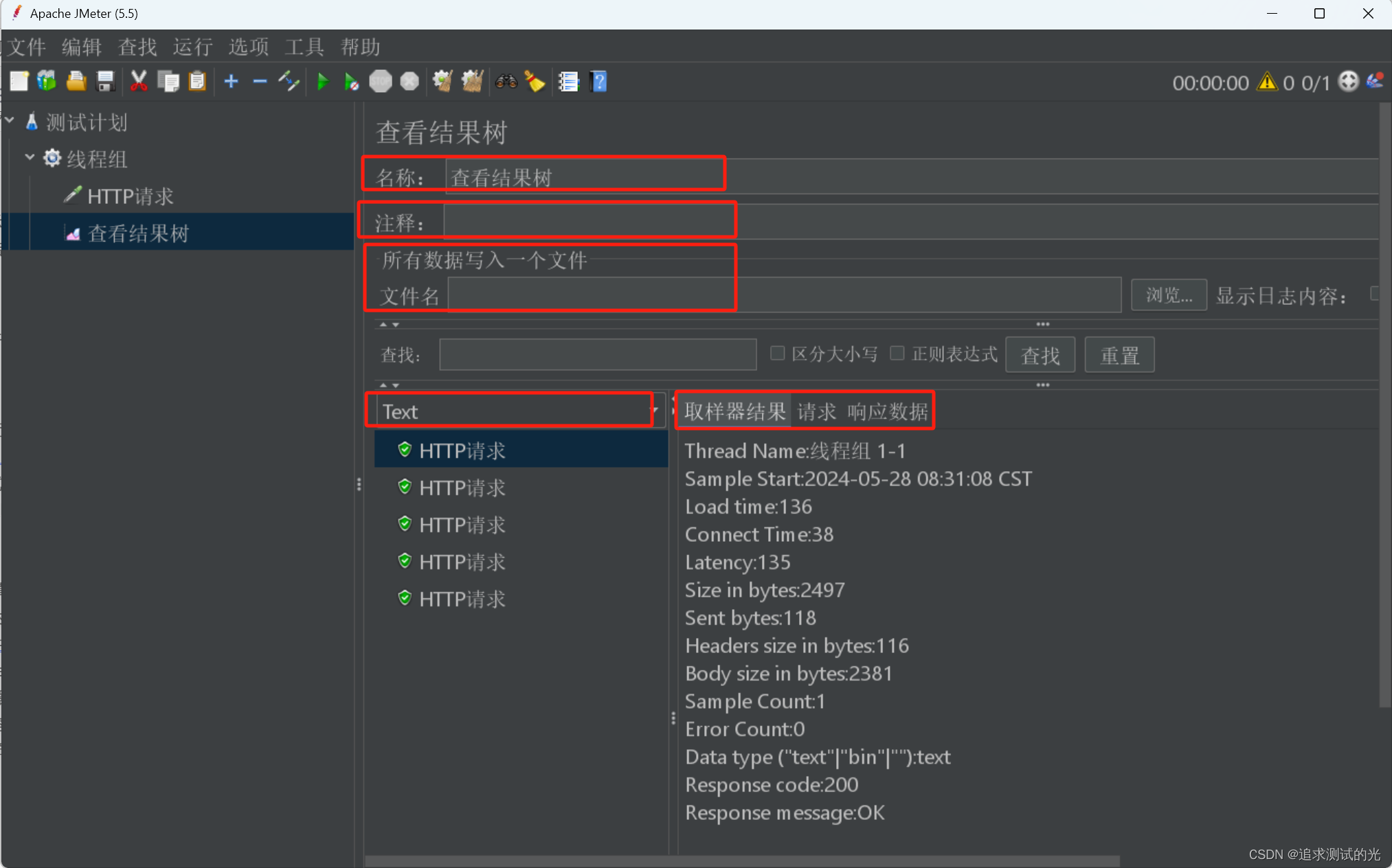Click the 浏览... browse button
The image size is (1392, 868).
click(1168, 295)
